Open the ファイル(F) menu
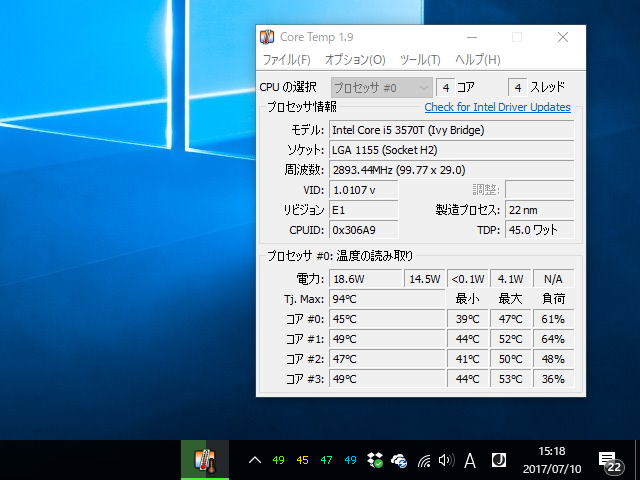The height and width of the screenshot is (480, 640). click(x=286, y=60)
